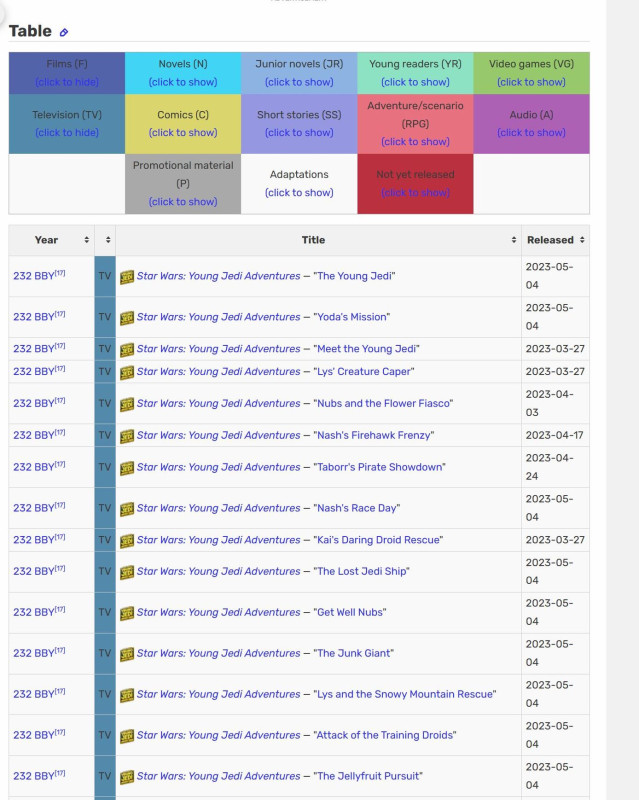Click series icon beside "Nubs and the Flower Fiasco"
The height and width of the screenshot is (800, 639).
pyautogui.click(x=127, y=404)
